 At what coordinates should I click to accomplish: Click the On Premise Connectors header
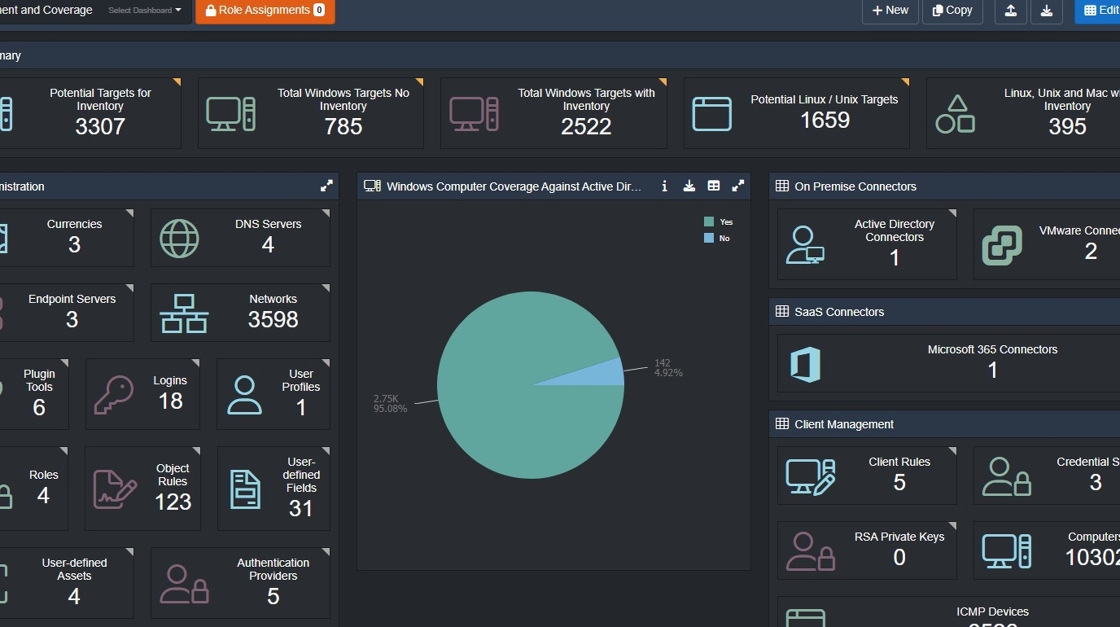pyautogui.click(x=855, y=186)
